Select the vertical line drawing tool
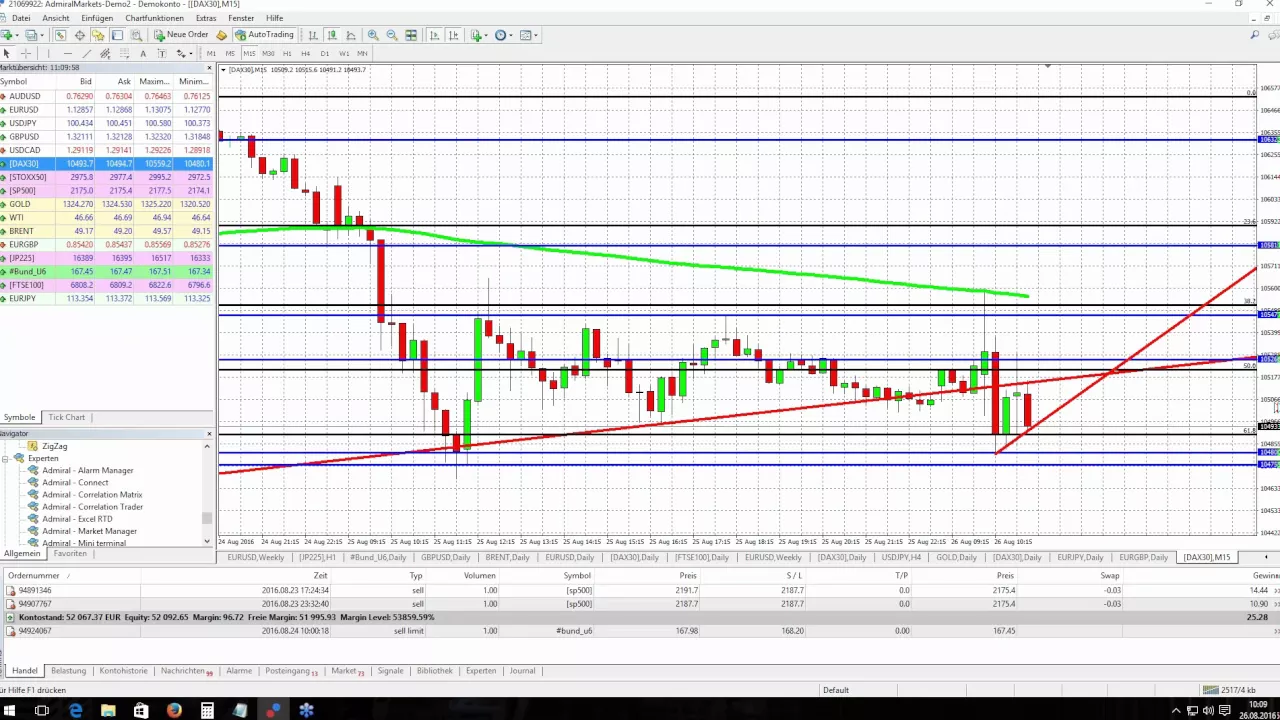 tap(49, 53)
